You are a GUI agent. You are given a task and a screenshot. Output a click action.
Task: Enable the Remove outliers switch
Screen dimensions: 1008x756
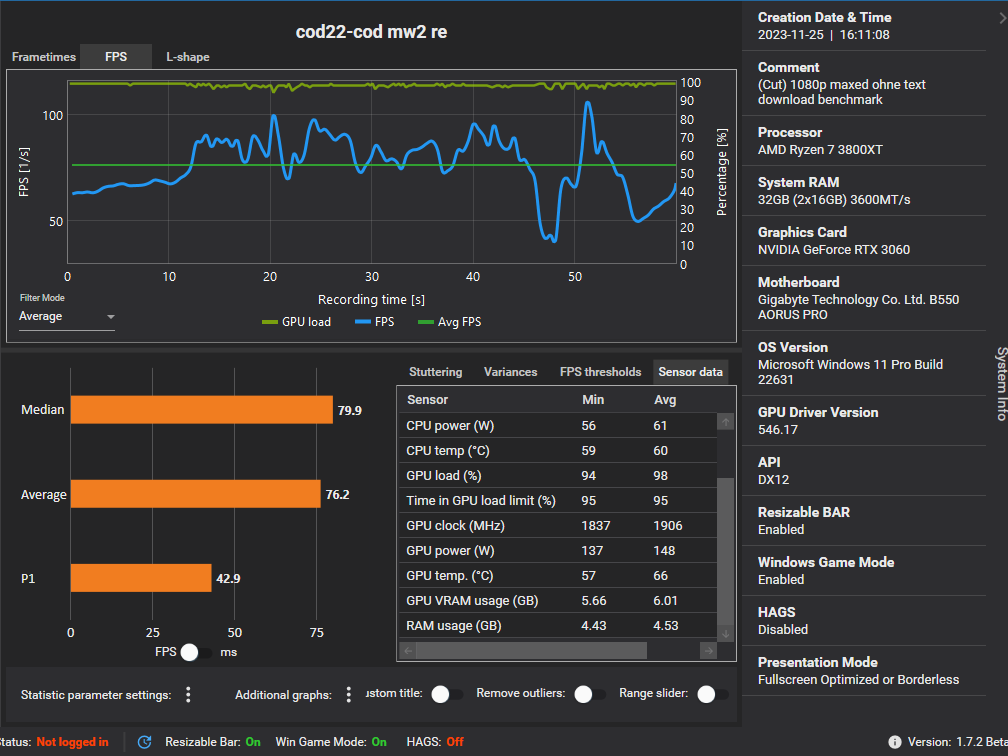[590, 694]
